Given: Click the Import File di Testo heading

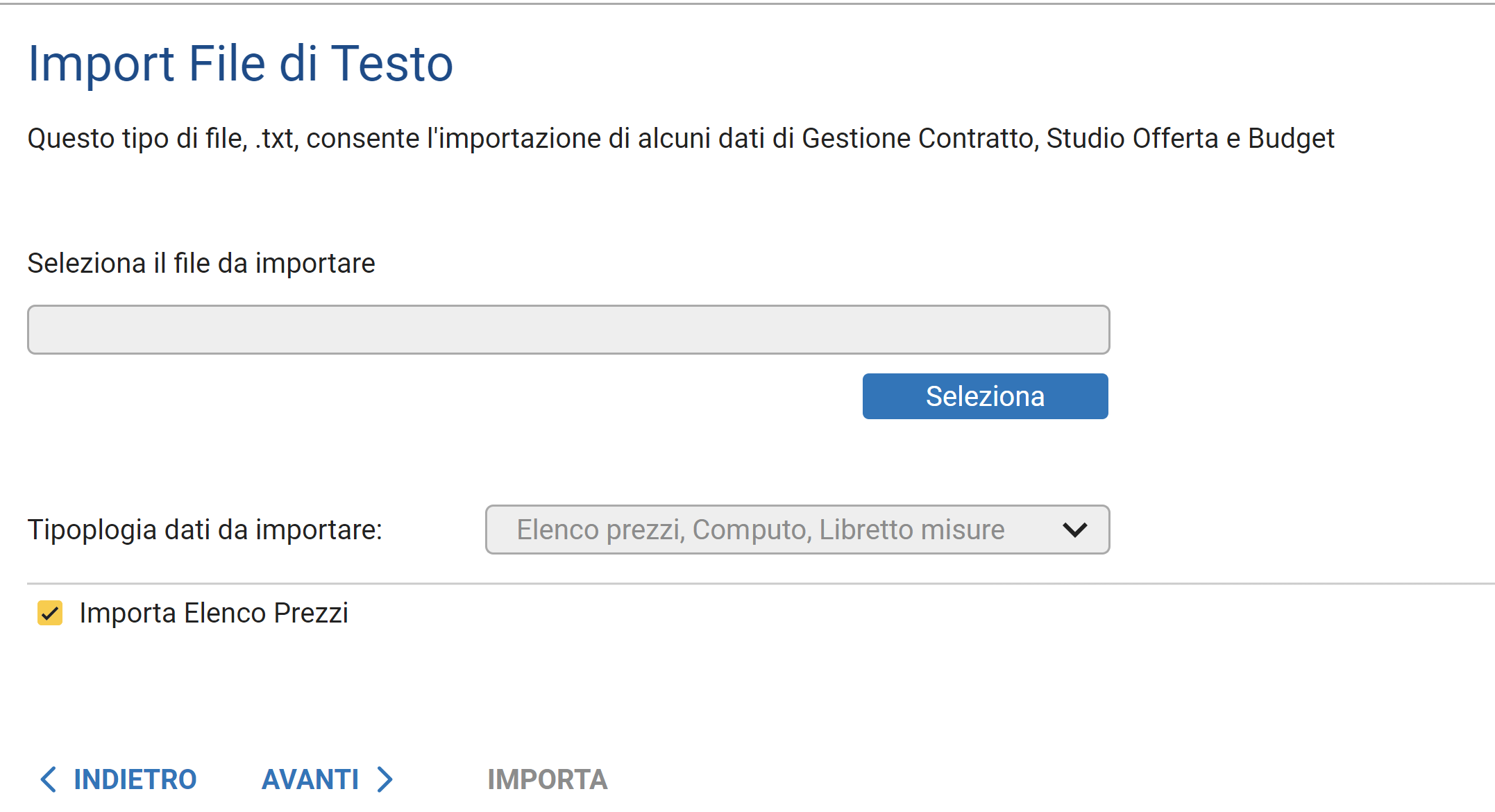Looking at the screenshot, I should tap(240, 64).
